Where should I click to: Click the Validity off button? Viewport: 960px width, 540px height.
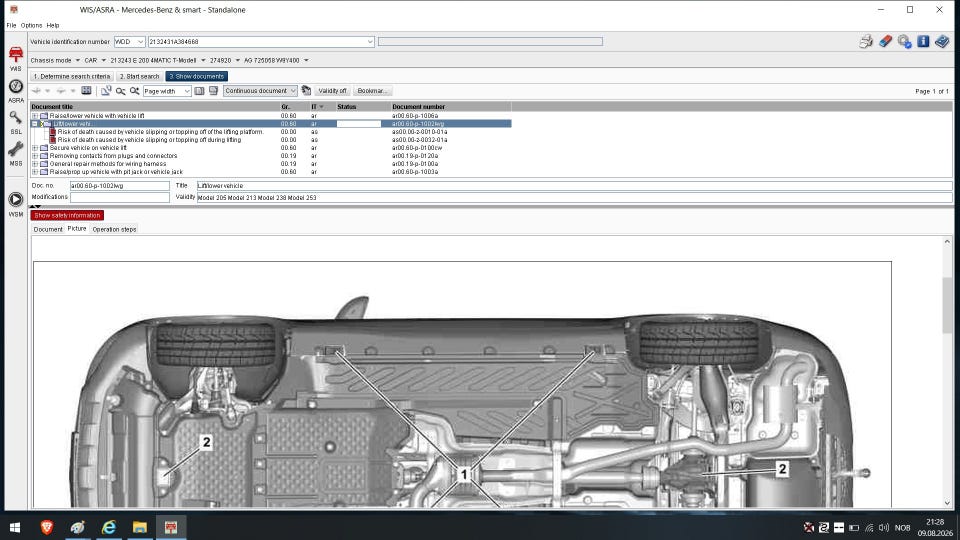(332, 91)
